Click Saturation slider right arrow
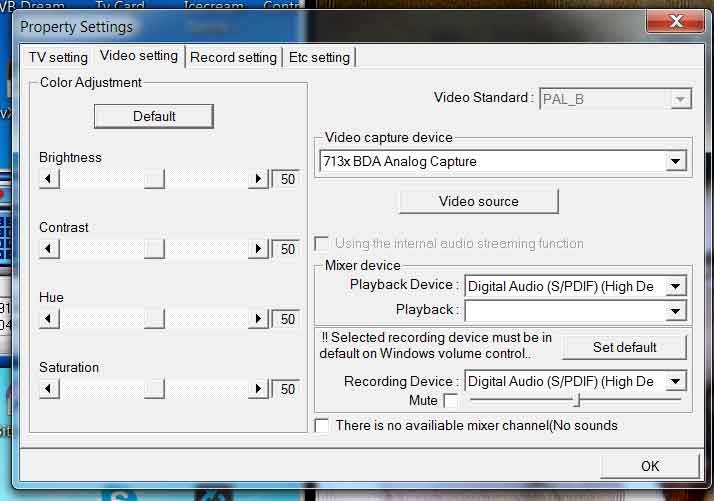The image size is (714, 501). (x=259, y=389)
